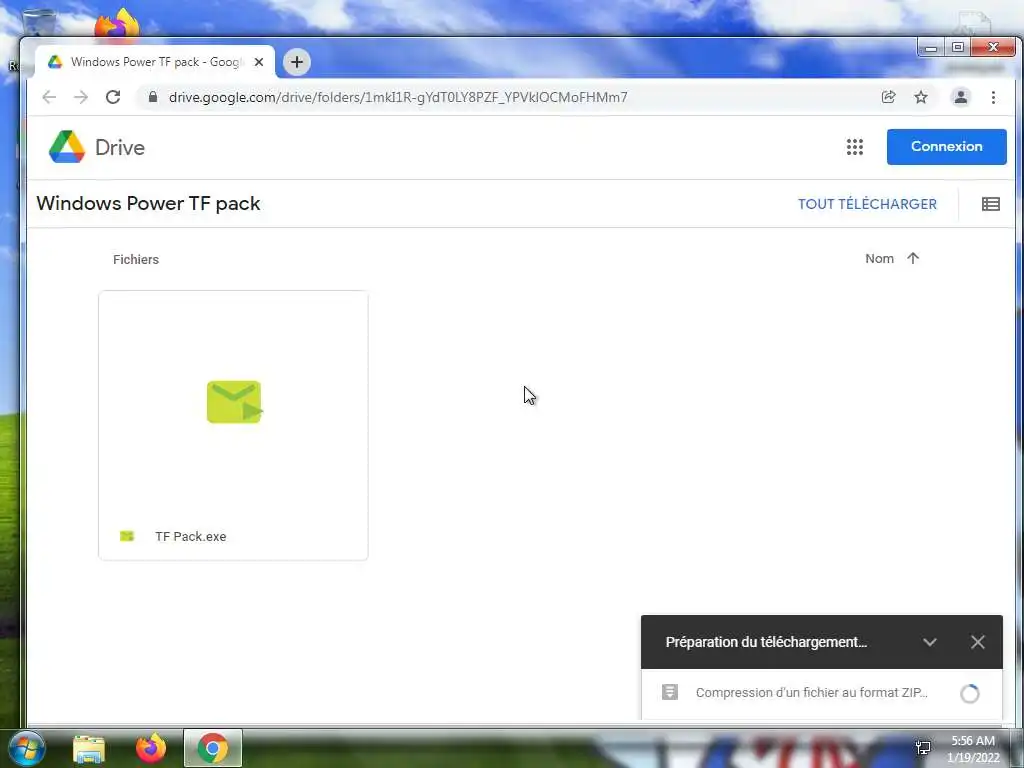
Task: Close the Windows Power TF pack tab
Action: pos(259,62)
